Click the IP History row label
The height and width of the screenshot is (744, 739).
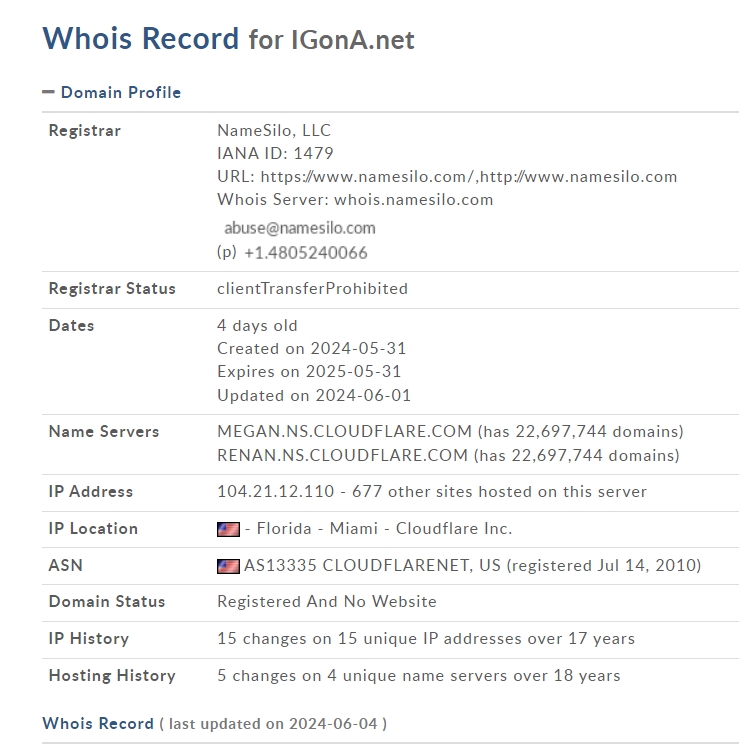coord(89,639)
